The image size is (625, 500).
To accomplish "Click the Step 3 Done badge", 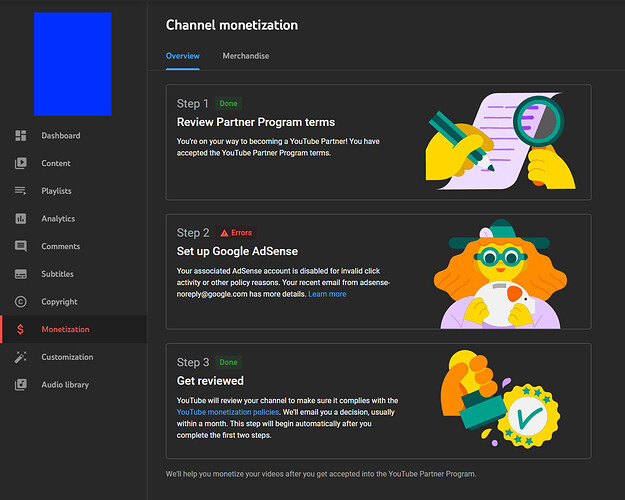I will click(228, 362).
